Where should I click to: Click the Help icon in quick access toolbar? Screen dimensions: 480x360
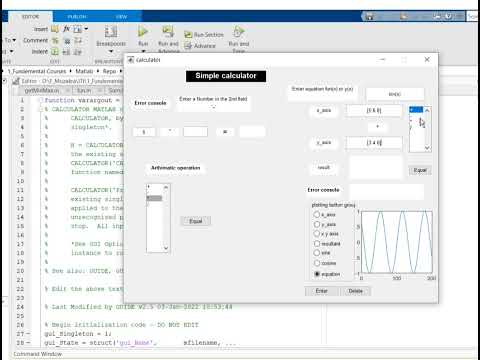click(x=449, y=16)
